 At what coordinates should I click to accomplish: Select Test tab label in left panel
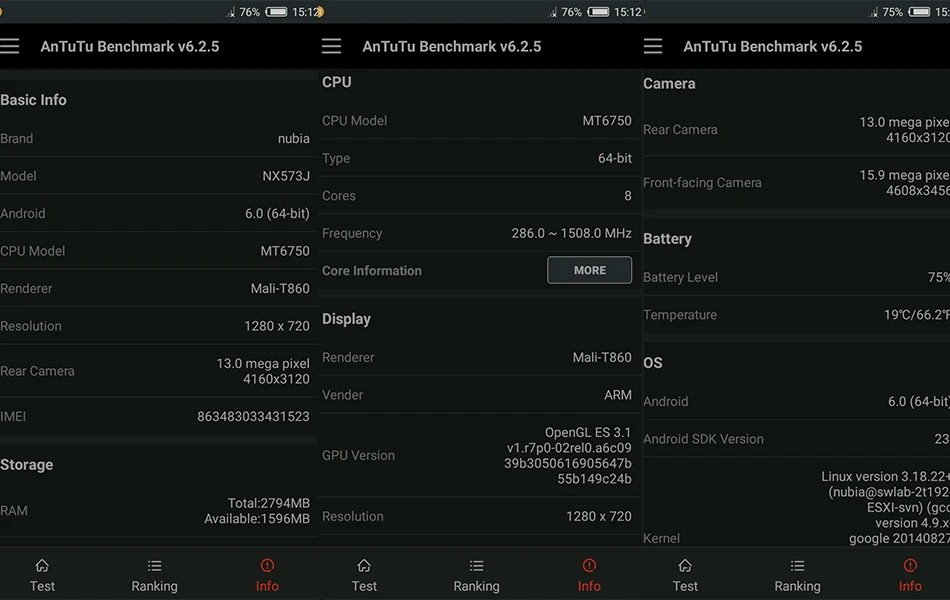(42, 586)
